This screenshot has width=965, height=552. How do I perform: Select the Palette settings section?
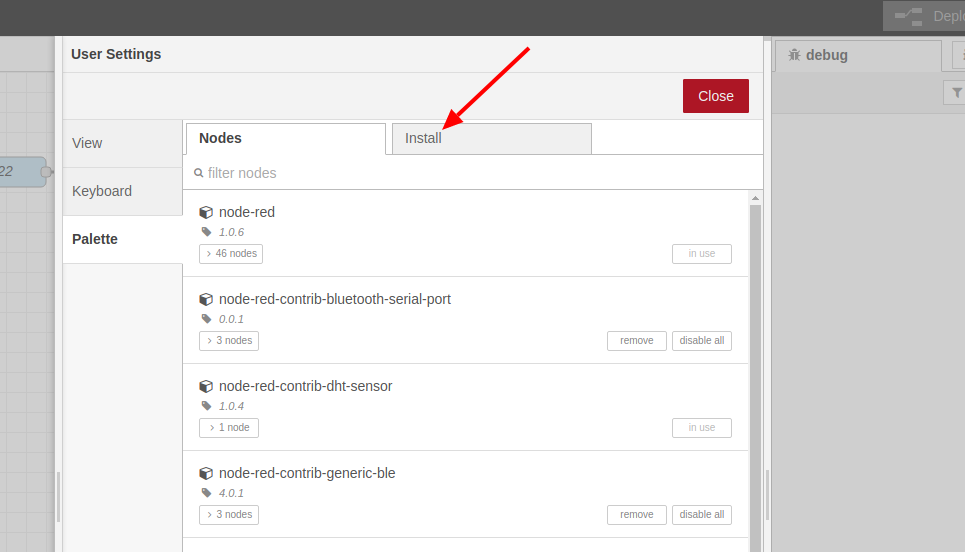pos(122,239)
